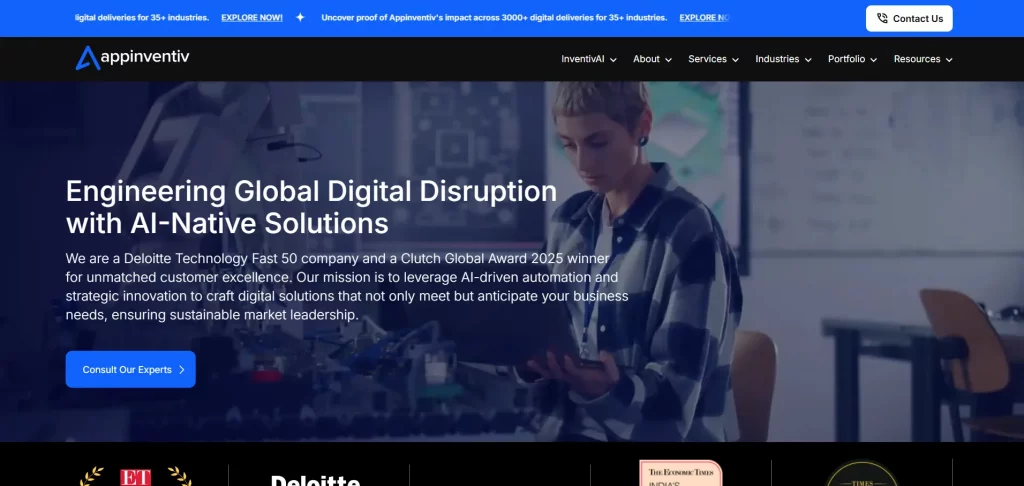Image resolution: width=1024 pixels, height=486 pixels.
Task: Click The Economic Times pink badge
Action: (680, 474)
